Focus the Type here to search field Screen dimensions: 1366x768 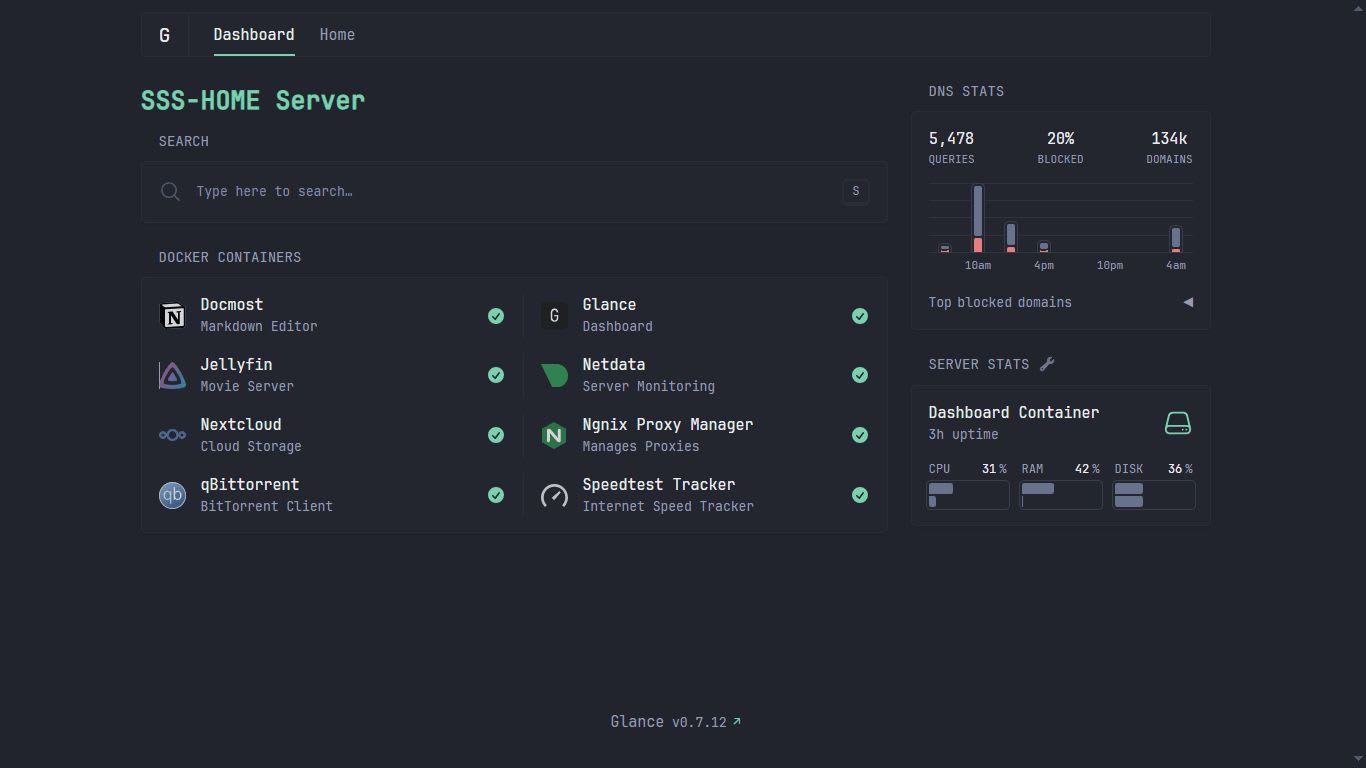pyautogui.click(x=514, y=192)
